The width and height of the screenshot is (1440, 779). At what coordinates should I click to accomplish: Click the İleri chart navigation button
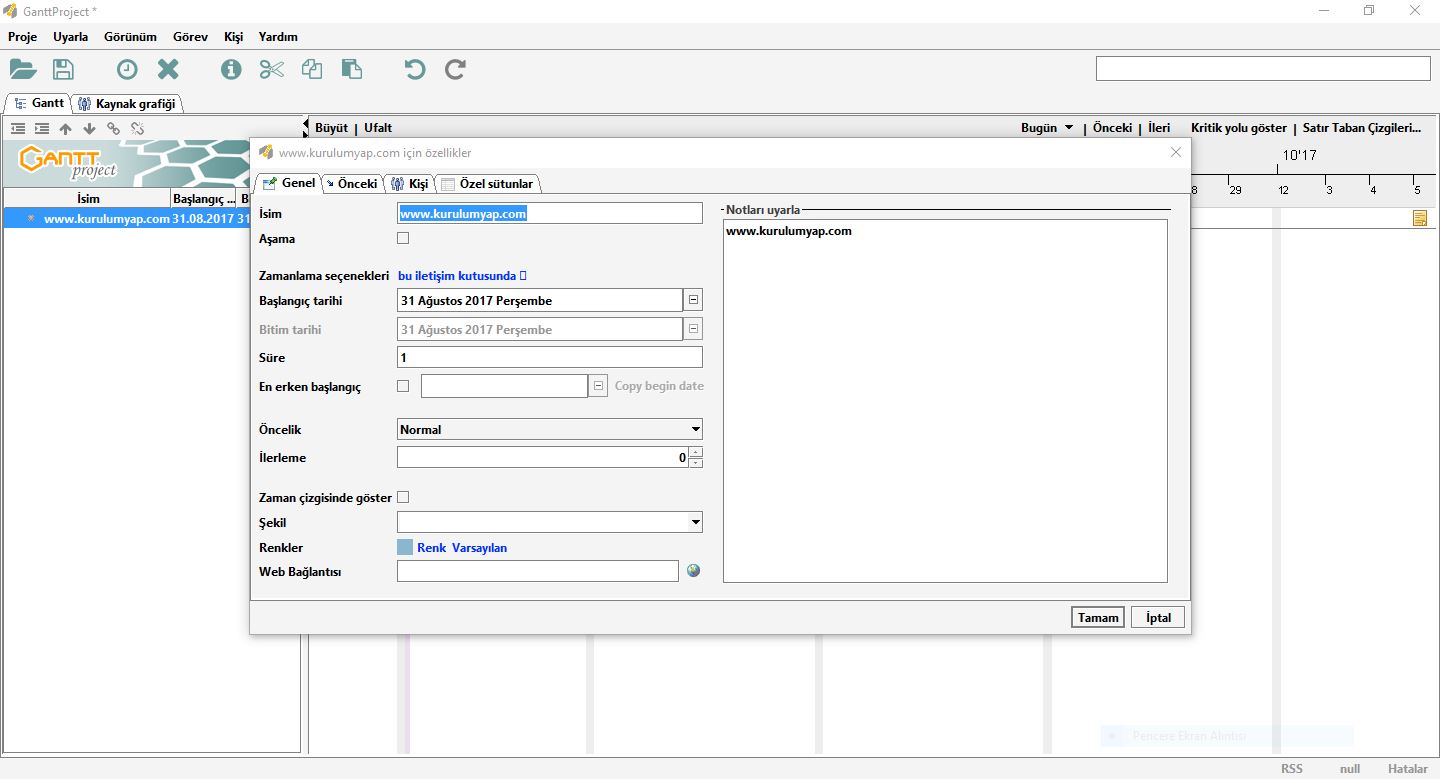1159,128
